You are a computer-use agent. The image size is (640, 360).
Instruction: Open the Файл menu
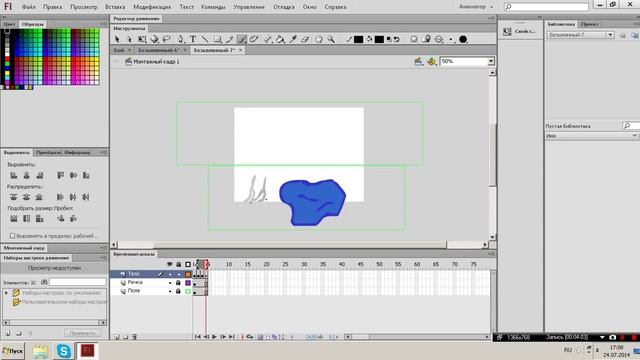coord(29,7)
